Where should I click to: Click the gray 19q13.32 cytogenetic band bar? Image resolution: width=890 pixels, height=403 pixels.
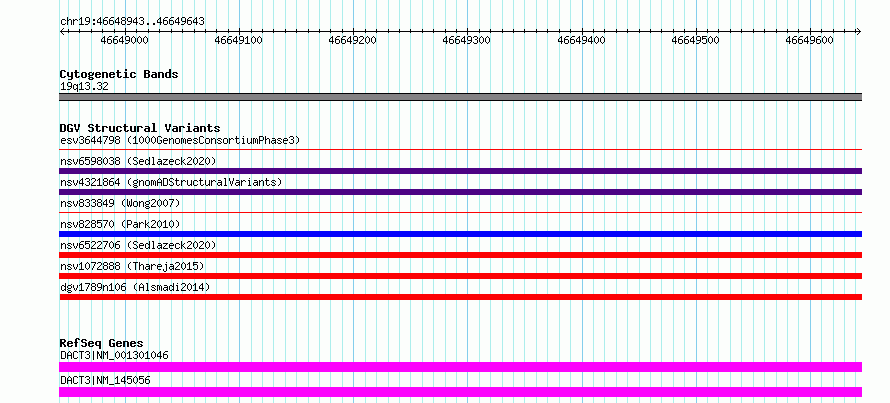461,97
